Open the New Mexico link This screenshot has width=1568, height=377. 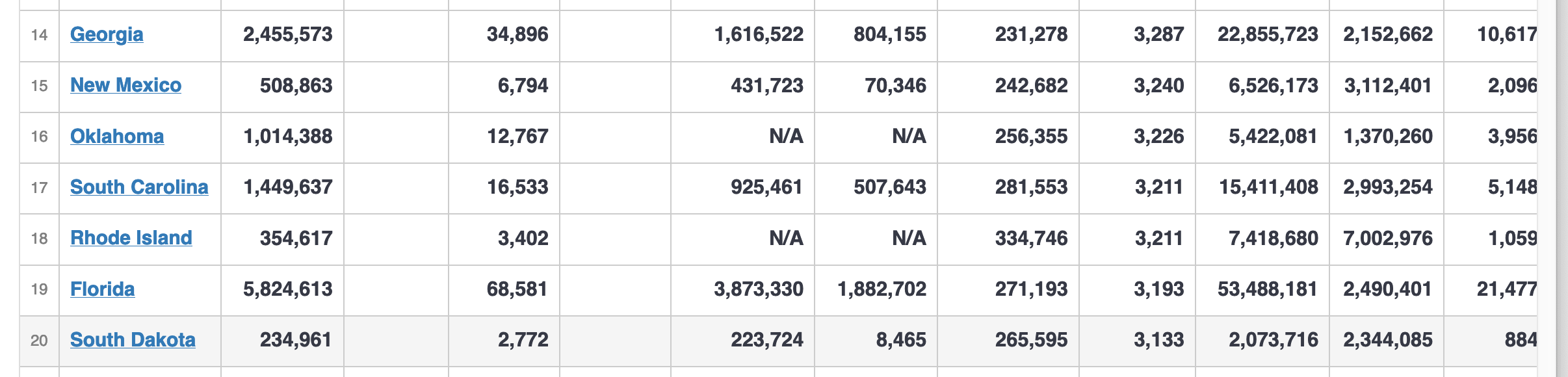pos(125,85)
